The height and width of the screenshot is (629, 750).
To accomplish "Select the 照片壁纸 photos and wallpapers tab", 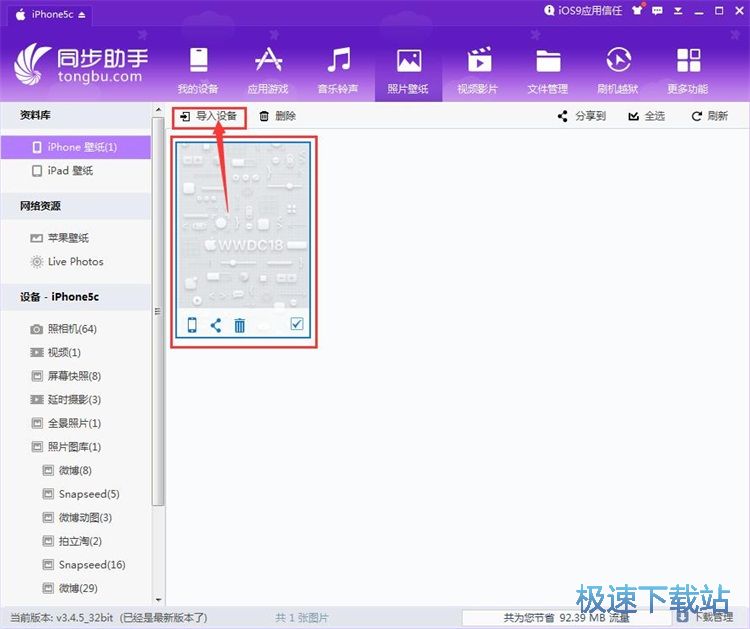I will pyautogui.click(x=408, y=71).
